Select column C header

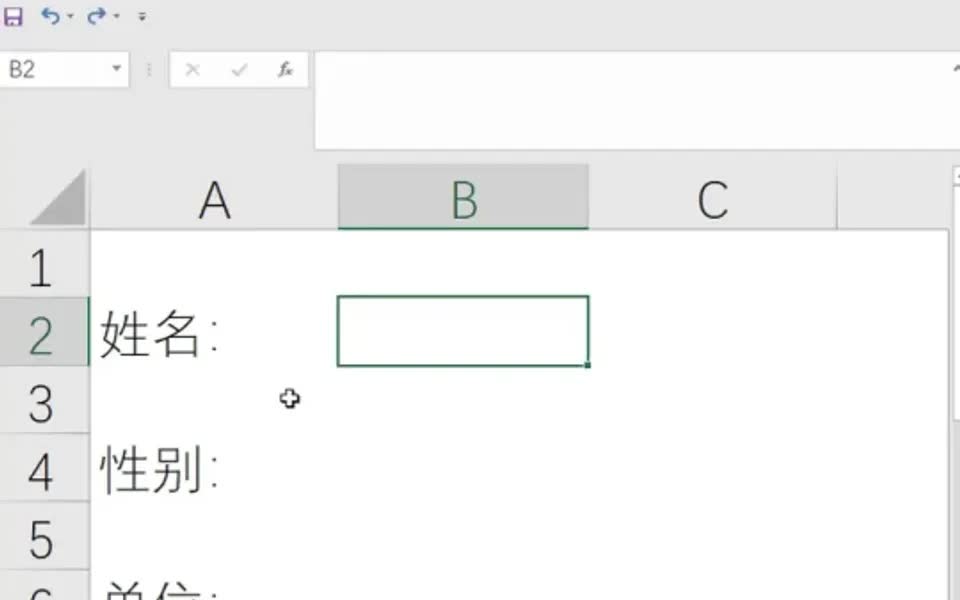point(712,201)
